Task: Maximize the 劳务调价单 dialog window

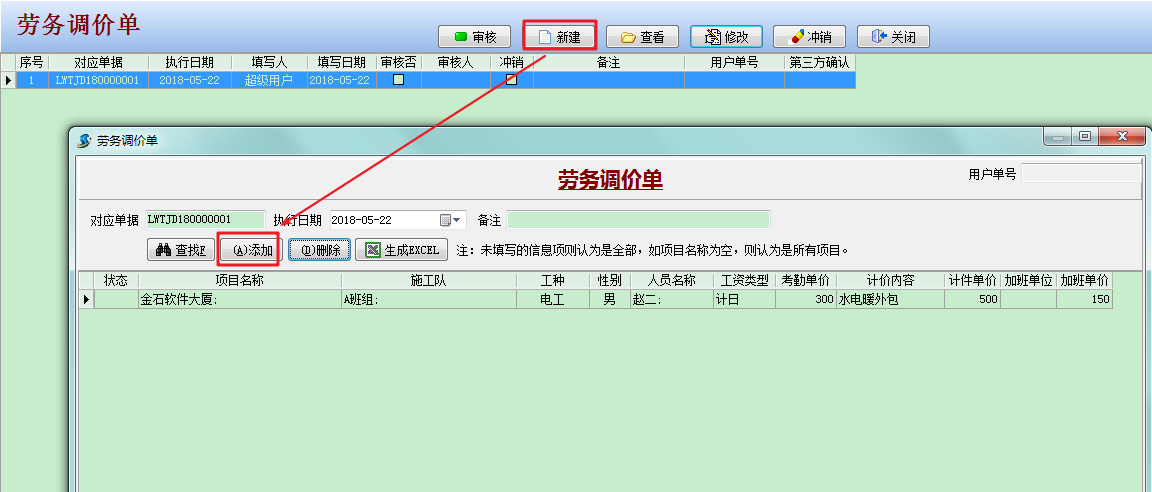Action: coord(1084,137)
